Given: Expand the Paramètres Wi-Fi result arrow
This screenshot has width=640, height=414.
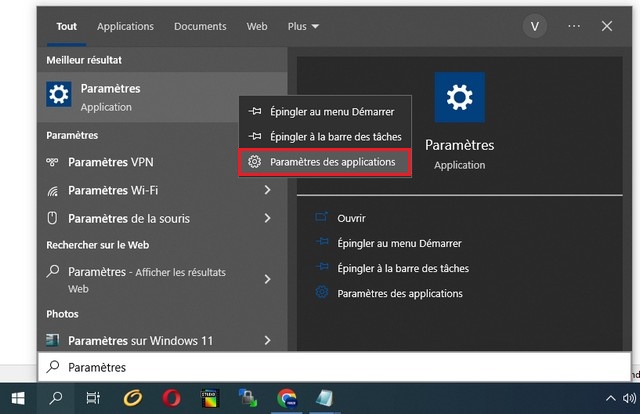Looking at the screenshot, I should tap(267, 190).
